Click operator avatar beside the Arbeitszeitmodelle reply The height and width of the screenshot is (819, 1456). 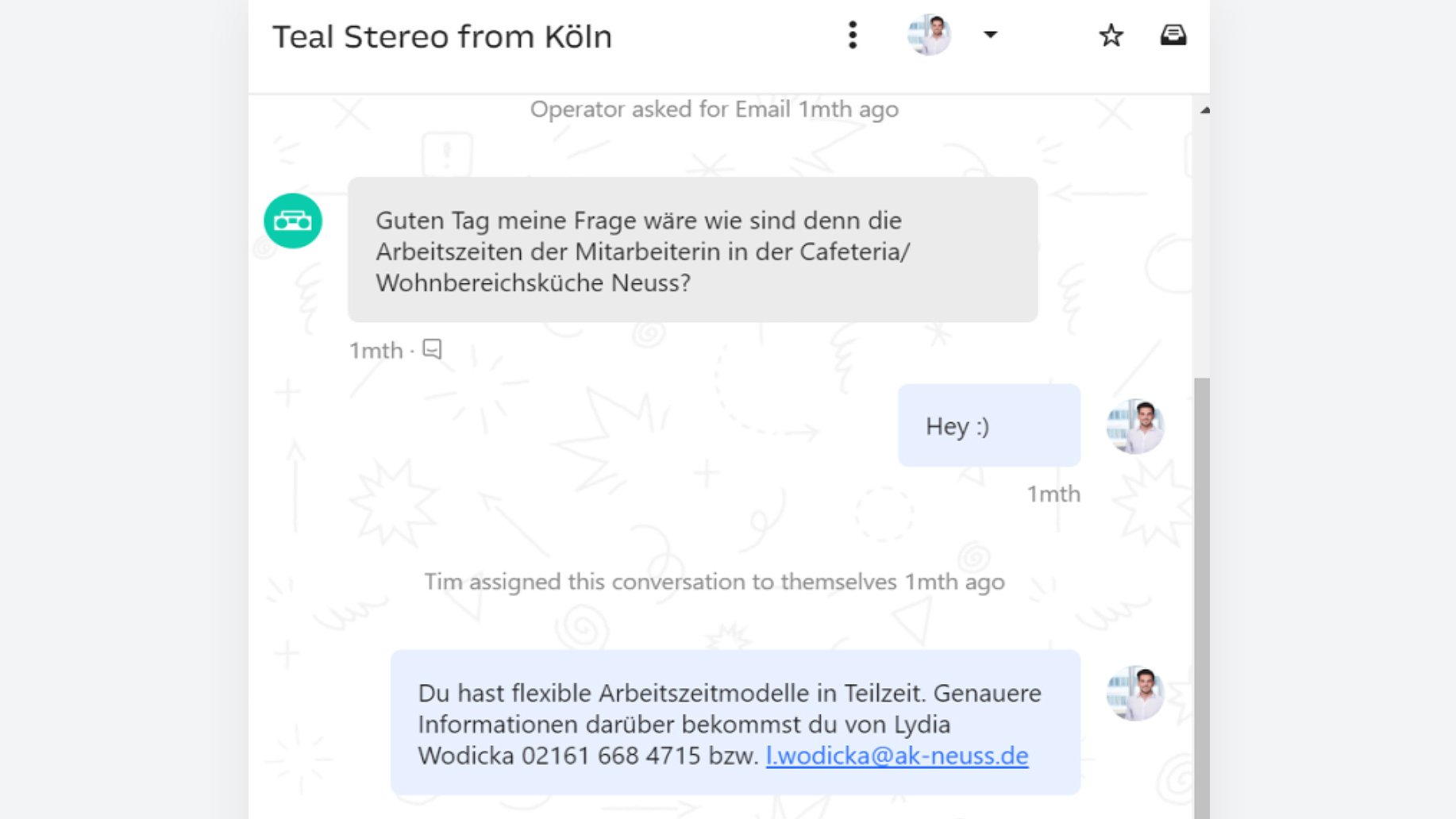pyautogui.click(x=1134, y=693)
